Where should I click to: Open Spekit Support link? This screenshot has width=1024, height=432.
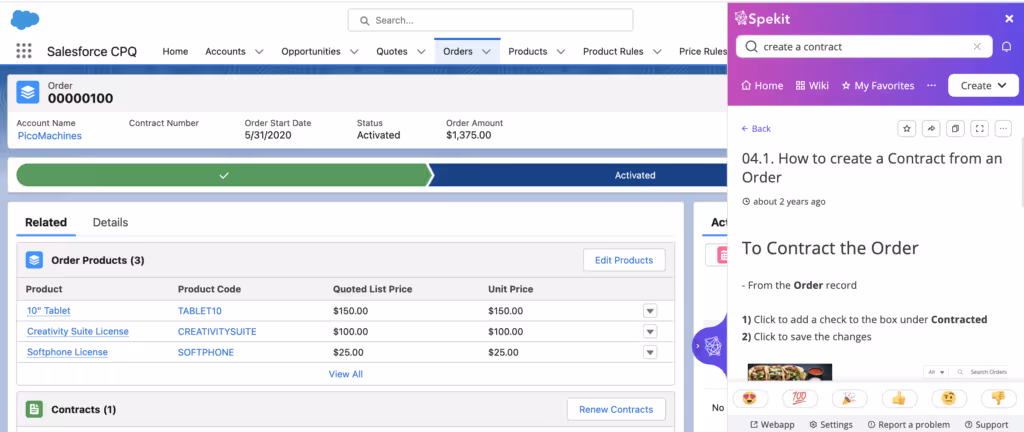(x=986, y=424)
